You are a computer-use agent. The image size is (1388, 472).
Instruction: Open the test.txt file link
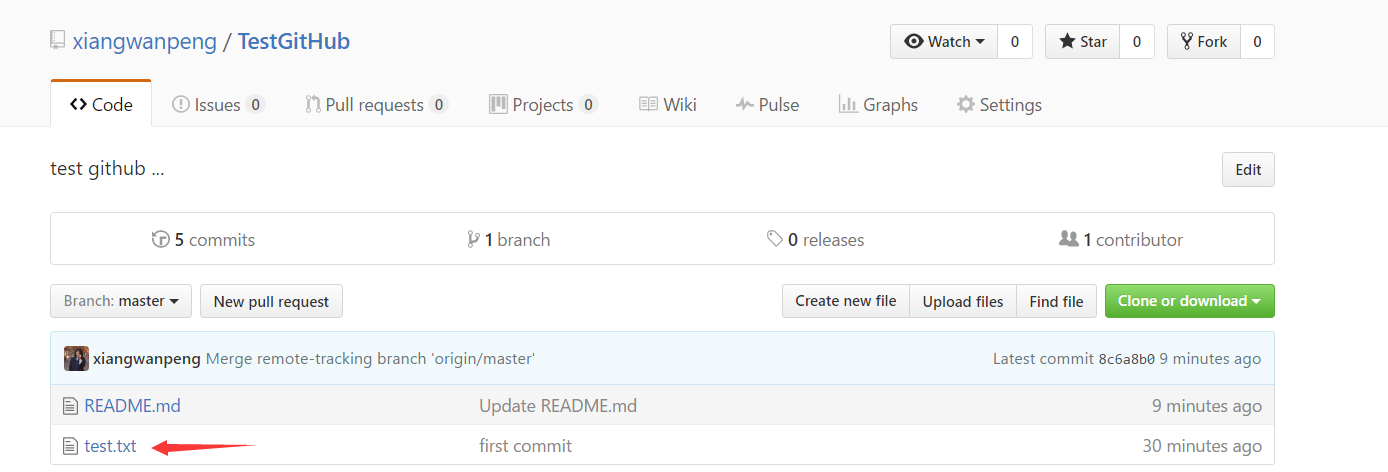click(110, 446)
